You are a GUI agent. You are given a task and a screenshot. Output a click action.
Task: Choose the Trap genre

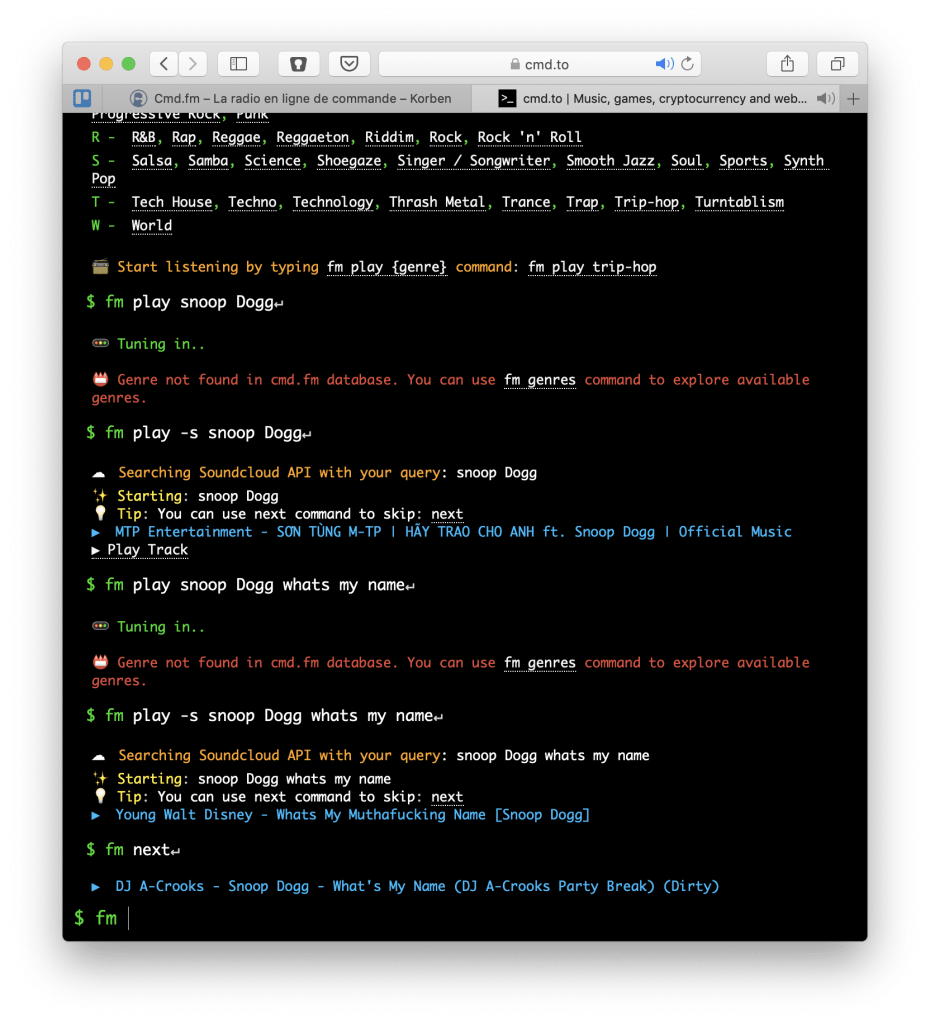(583, 202)
